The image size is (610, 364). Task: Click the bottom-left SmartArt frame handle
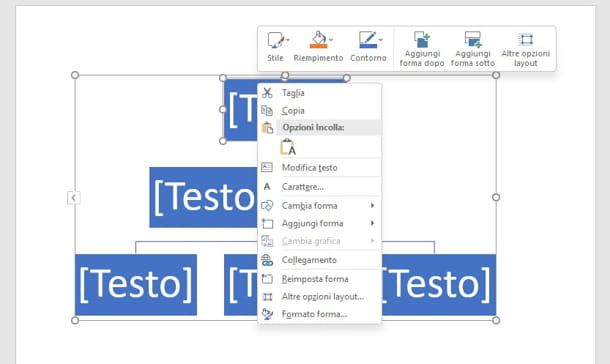(x=75, y=320)
